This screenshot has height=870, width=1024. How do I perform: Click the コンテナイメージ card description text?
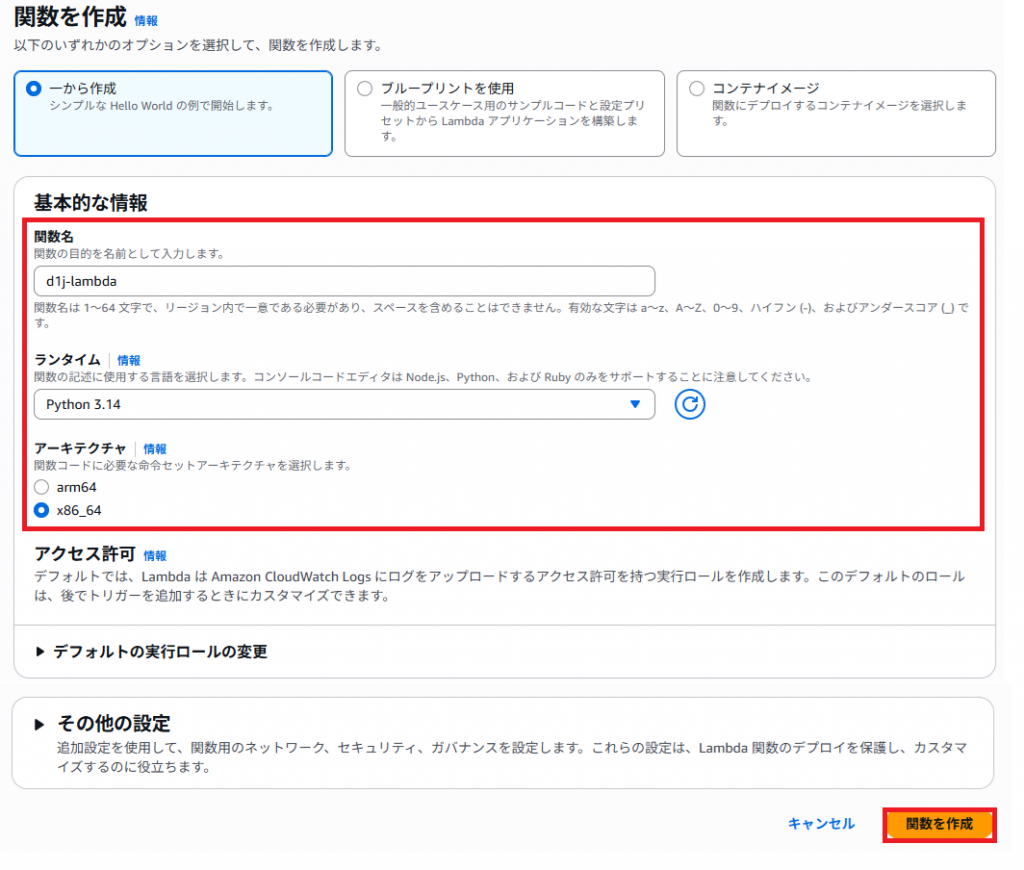(838, 112)
